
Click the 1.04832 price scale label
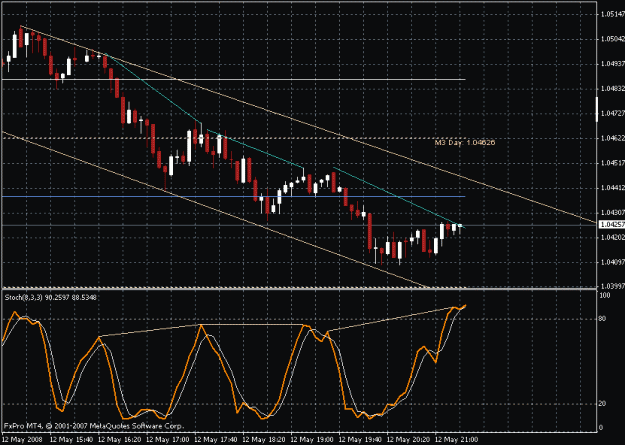tap(613, 89)
